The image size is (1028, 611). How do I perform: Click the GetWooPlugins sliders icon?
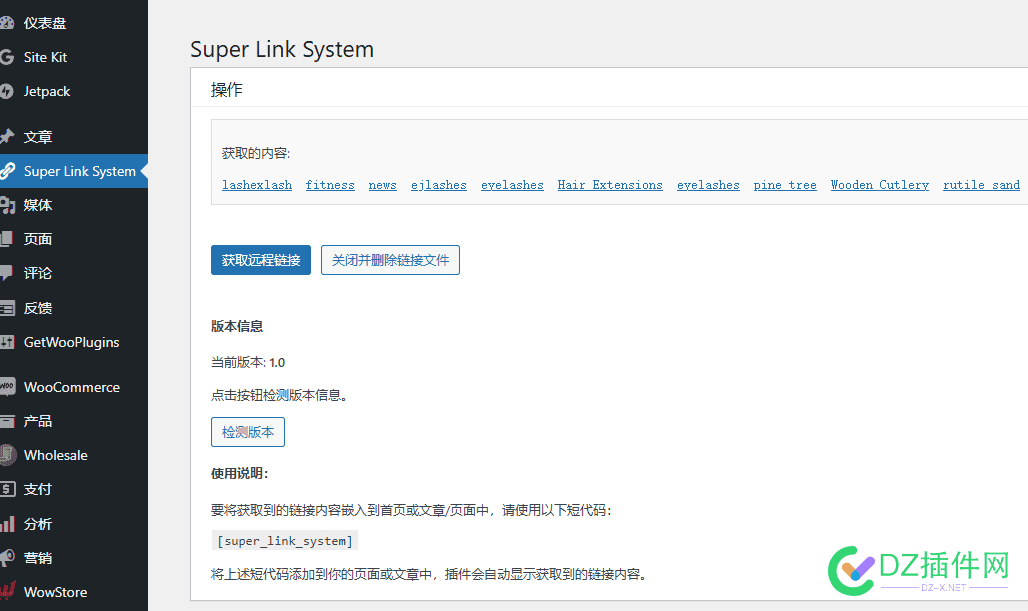7,342
